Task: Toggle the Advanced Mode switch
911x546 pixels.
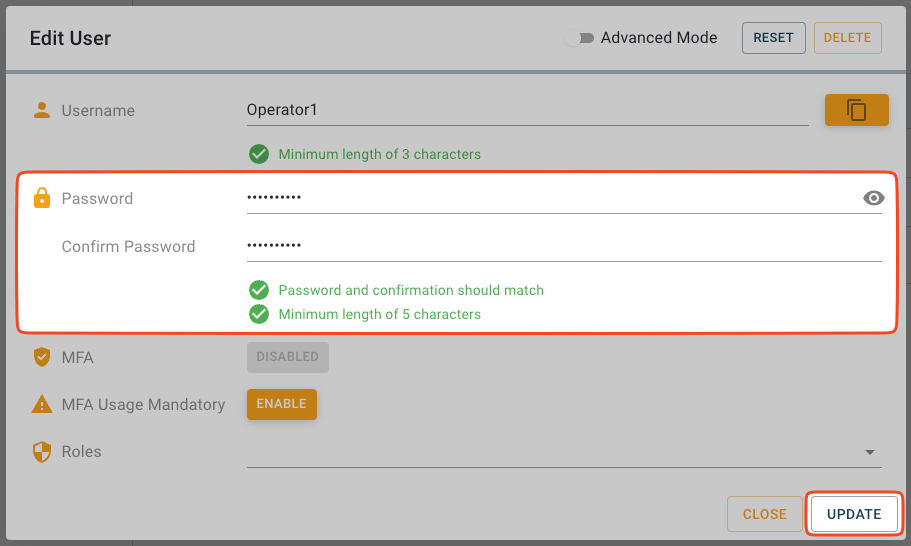Action: 579,38
